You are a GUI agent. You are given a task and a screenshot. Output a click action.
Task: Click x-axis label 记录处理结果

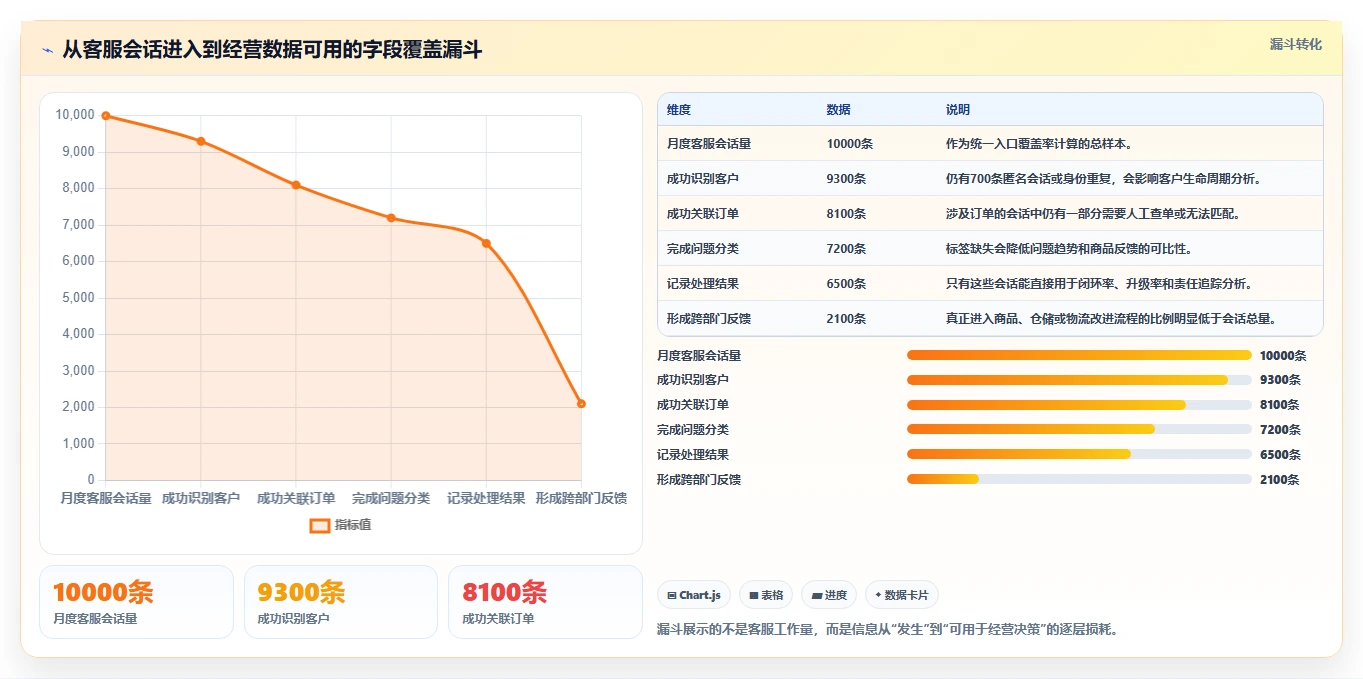486,498
